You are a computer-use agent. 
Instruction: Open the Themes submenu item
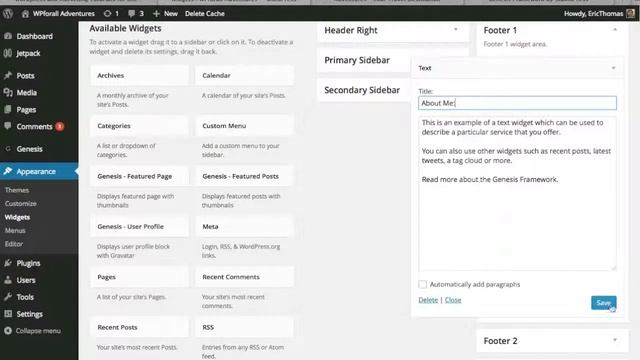(x=17, y=190)
